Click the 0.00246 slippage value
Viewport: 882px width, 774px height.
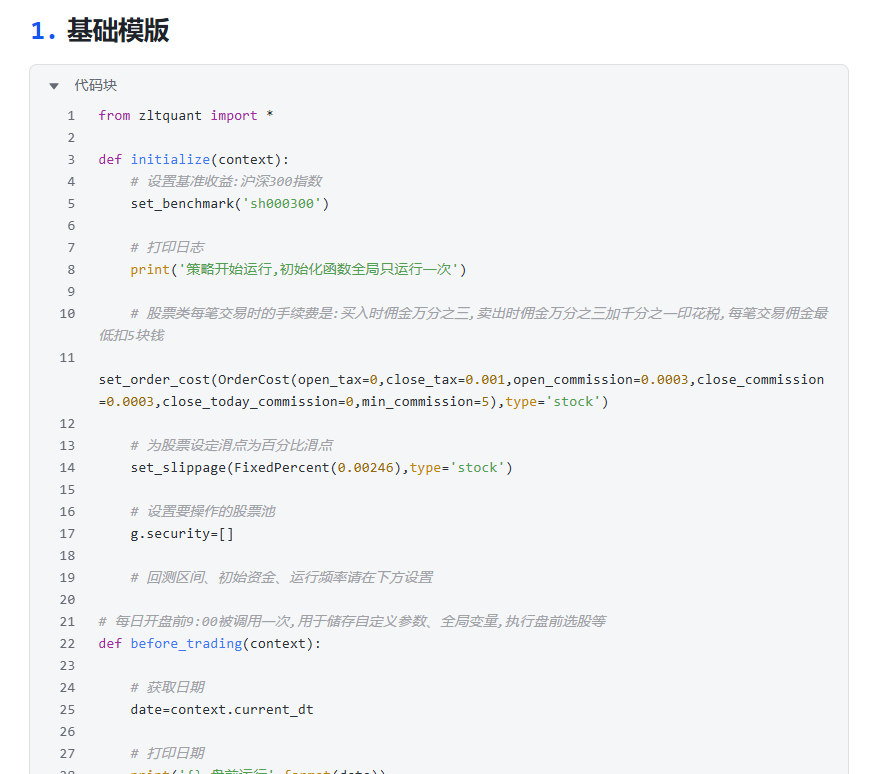(x=367, y=468)
